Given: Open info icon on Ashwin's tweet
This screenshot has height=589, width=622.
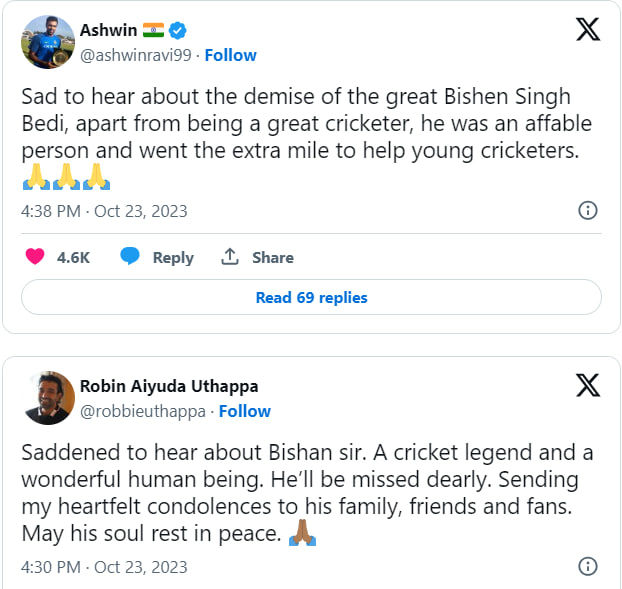Looking at the screenshot, I should [x=588, y=211].
